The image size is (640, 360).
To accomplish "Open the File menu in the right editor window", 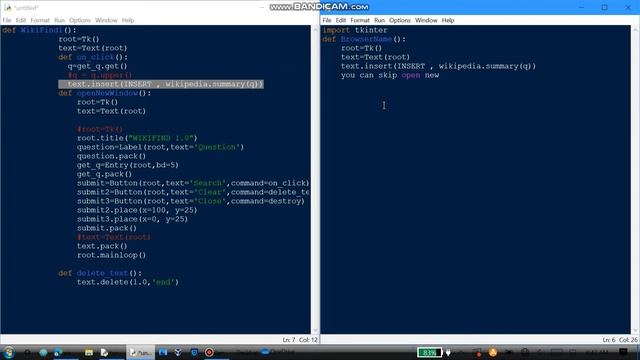I will (x=327, y=20).
